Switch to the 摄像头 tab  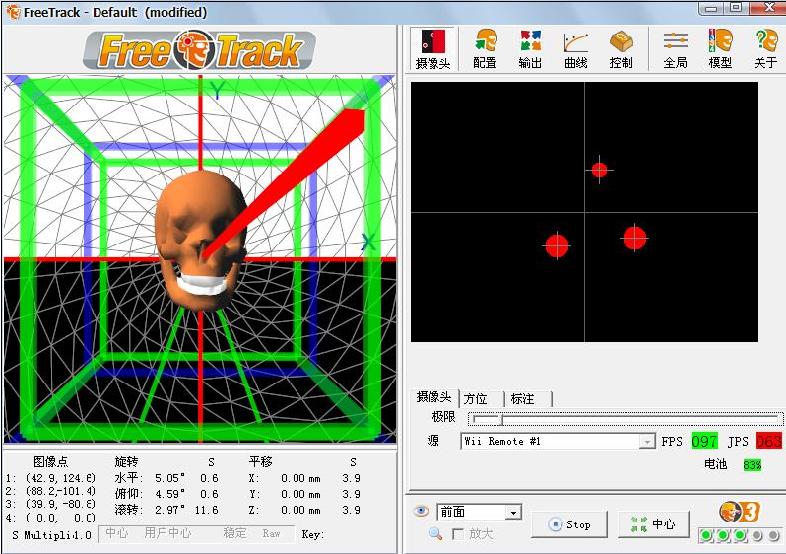pyautogui.click(x=434, y=397)
